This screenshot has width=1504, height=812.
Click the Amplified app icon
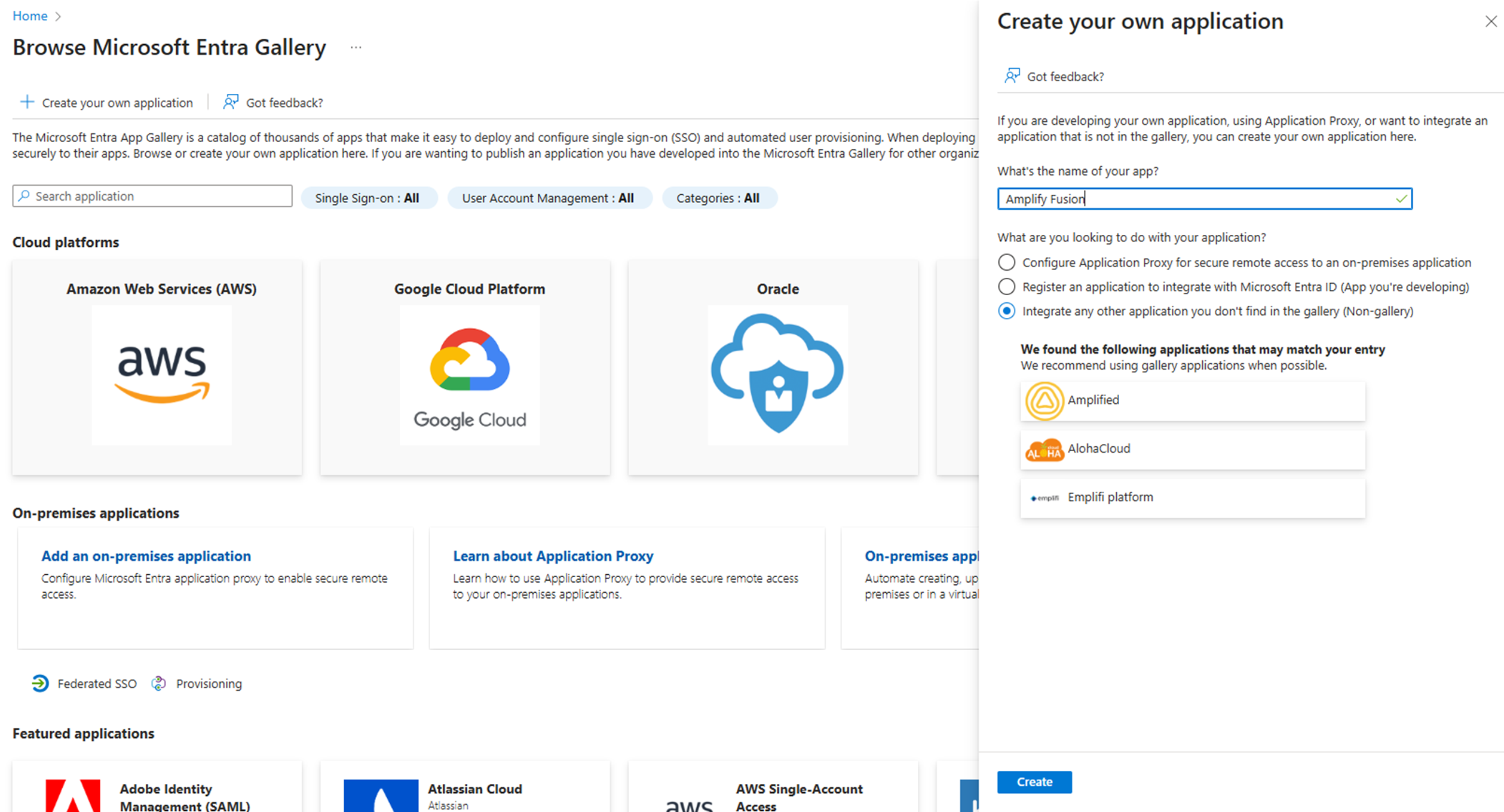(x=1044, y=401)
